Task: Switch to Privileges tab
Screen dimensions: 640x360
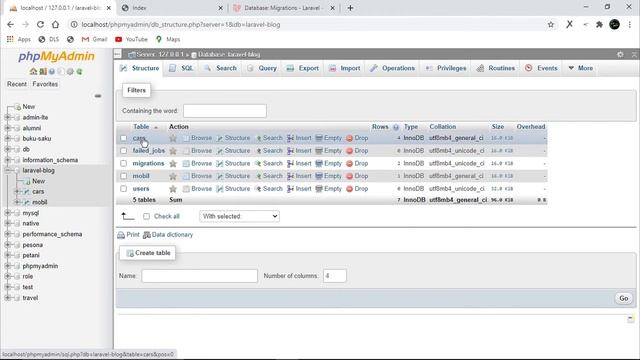Action: pos(446,68)
